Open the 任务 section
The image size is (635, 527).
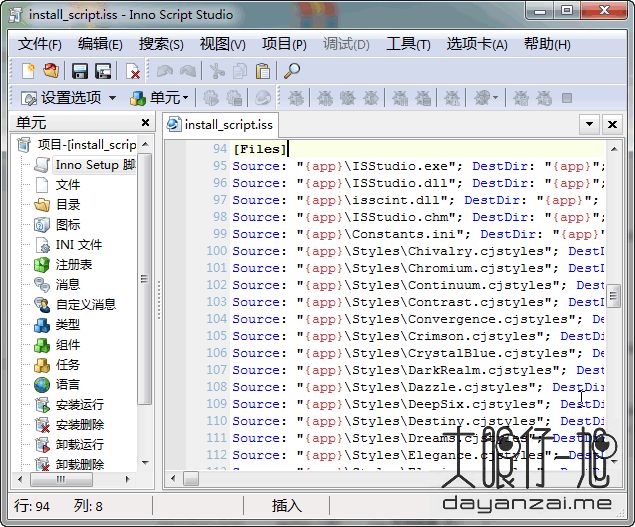pyautogui.click(x=58, y=365)
